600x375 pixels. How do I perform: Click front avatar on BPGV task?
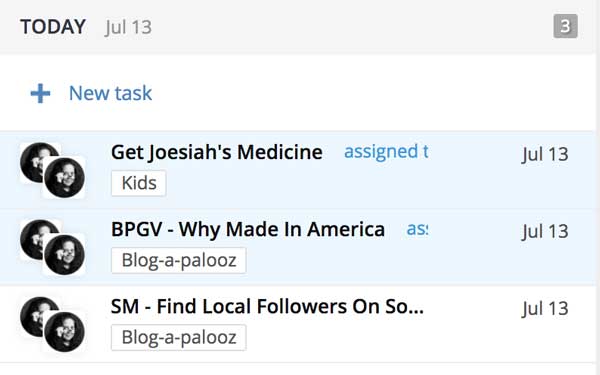click(64, 255)
